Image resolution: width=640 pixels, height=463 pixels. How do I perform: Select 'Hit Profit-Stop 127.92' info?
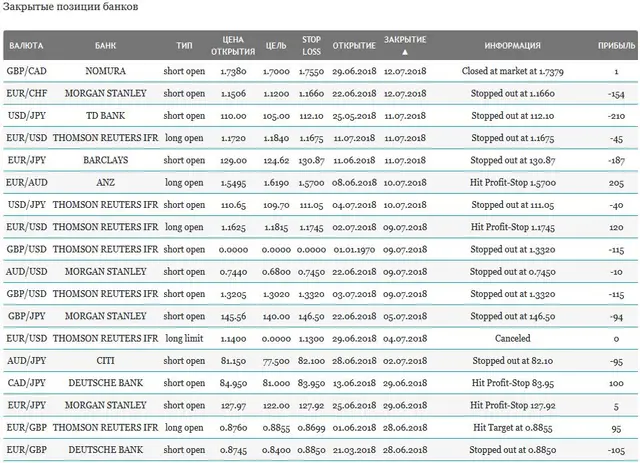point(513,405)
